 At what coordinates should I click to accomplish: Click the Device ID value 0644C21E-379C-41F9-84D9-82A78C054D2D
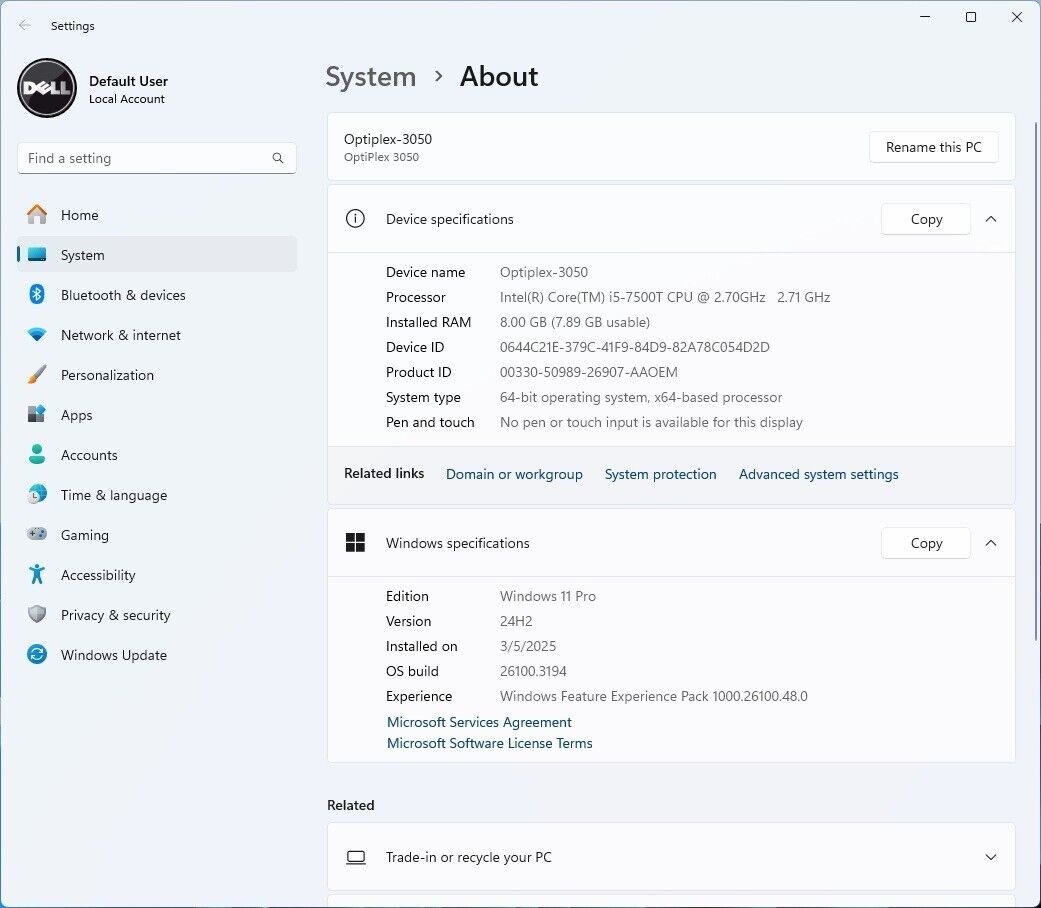(635, 347)
